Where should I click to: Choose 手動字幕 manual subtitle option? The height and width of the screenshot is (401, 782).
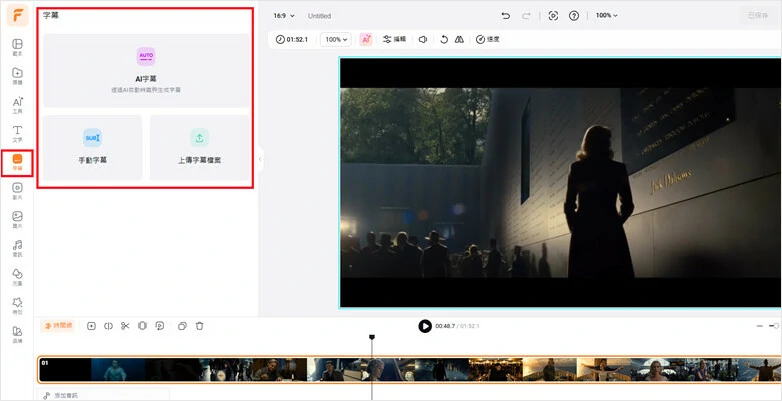pos(92,147)
